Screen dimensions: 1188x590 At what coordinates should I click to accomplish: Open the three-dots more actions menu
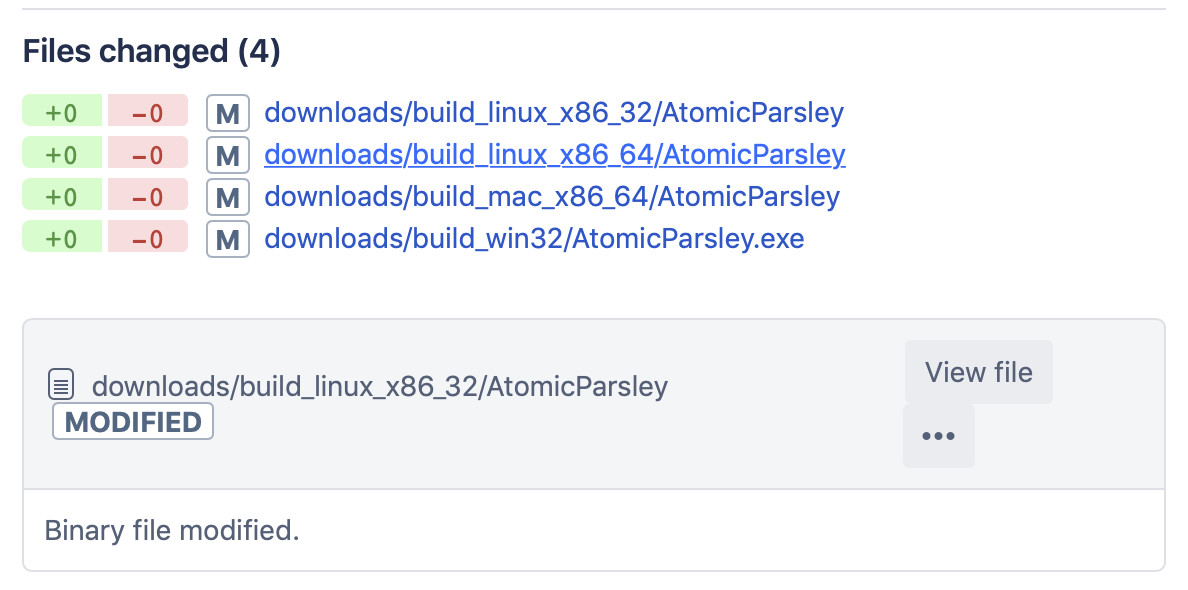click(938, 436)
